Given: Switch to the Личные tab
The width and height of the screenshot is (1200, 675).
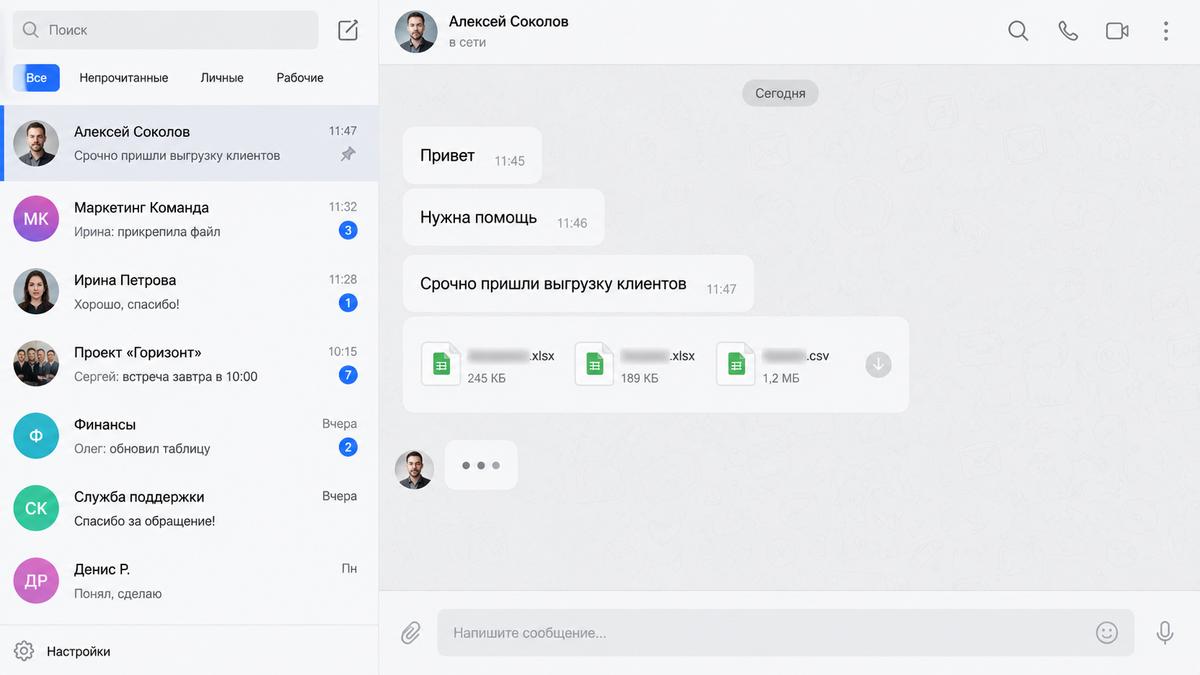Looking at the screenshot, I should [222, 78].
